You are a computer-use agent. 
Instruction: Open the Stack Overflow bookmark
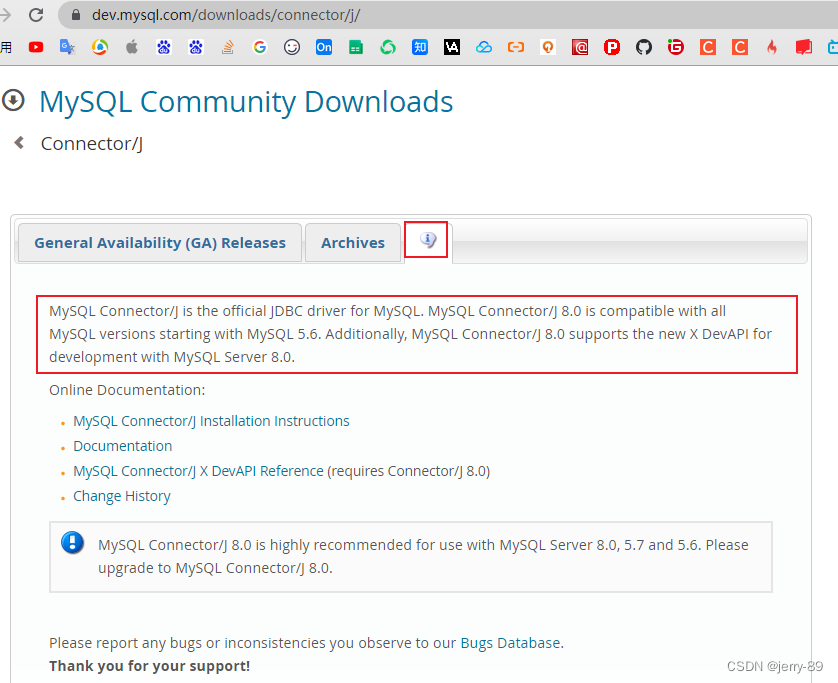tap(228, 48)
